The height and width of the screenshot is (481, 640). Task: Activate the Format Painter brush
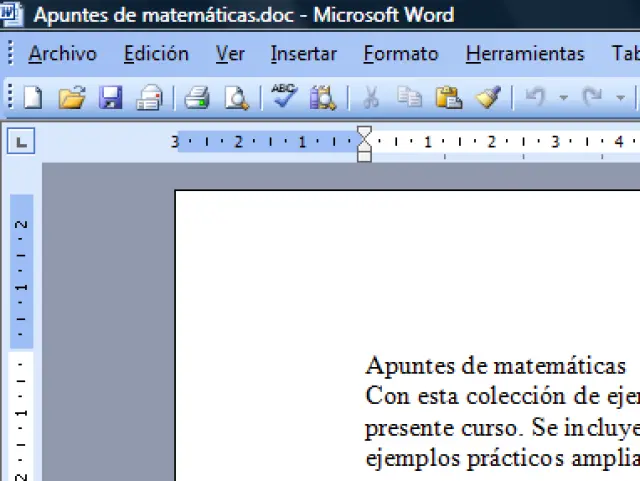(x=487, y=98)
